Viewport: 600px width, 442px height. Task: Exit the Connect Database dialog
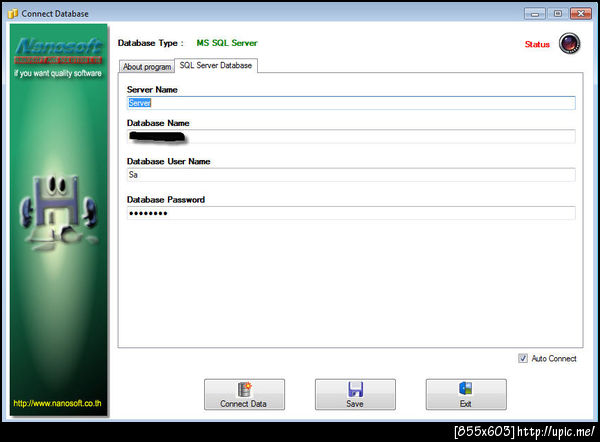(x=466, y=395)
